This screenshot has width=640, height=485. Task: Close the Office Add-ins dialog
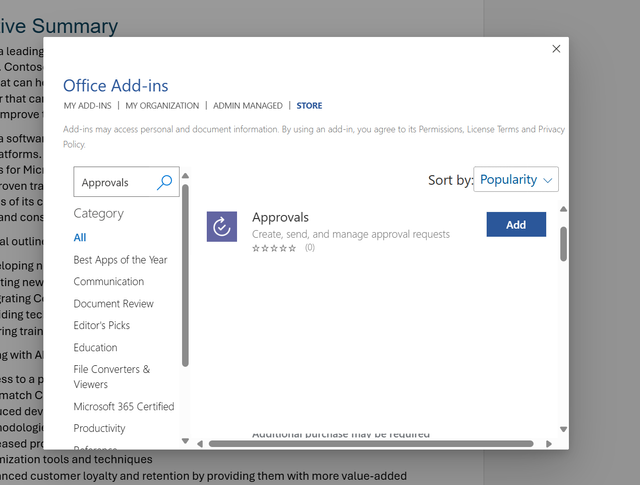coord(556,49)
